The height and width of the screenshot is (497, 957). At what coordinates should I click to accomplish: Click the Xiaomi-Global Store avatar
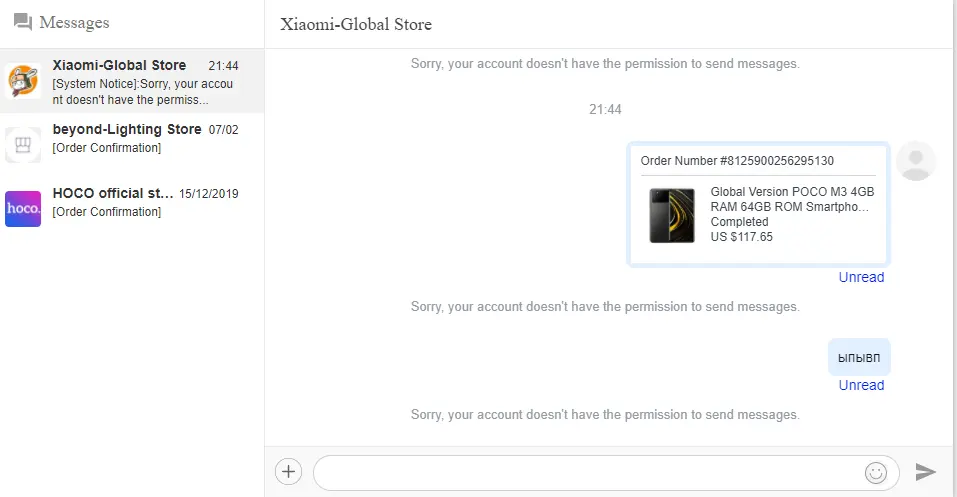23,81
